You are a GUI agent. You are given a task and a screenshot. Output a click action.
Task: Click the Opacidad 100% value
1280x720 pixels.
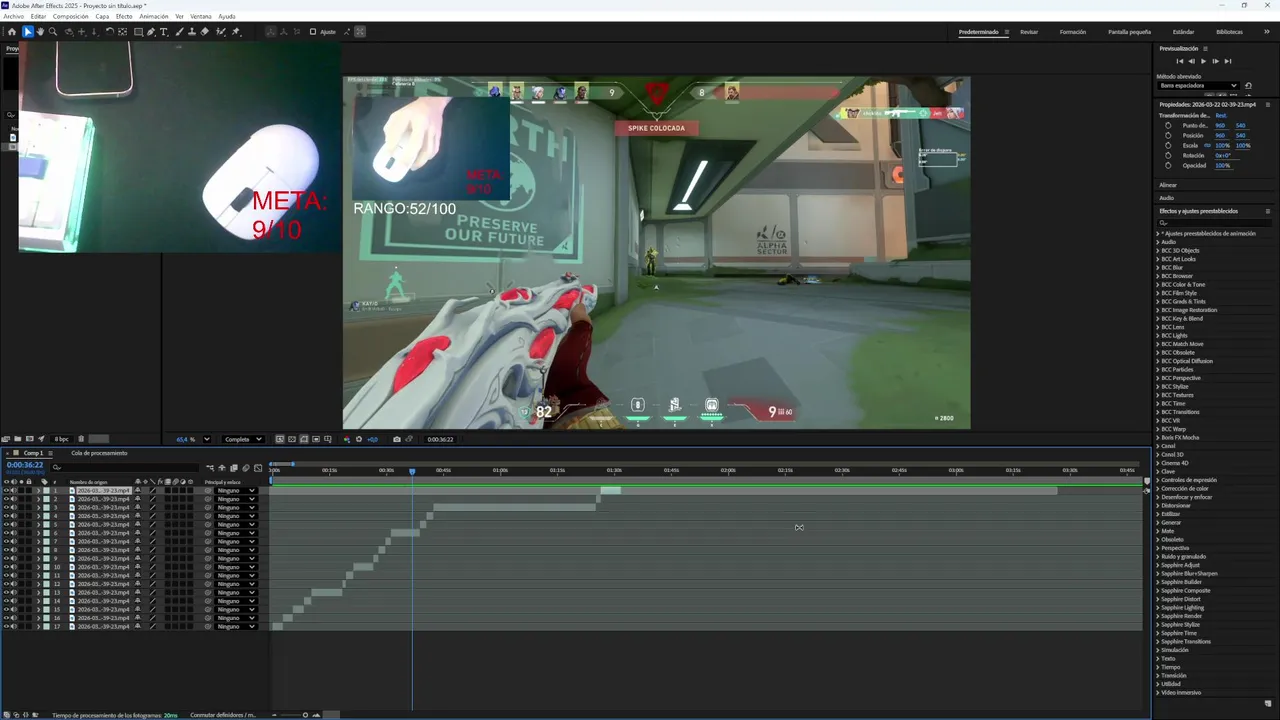(x=1222, y=165)
